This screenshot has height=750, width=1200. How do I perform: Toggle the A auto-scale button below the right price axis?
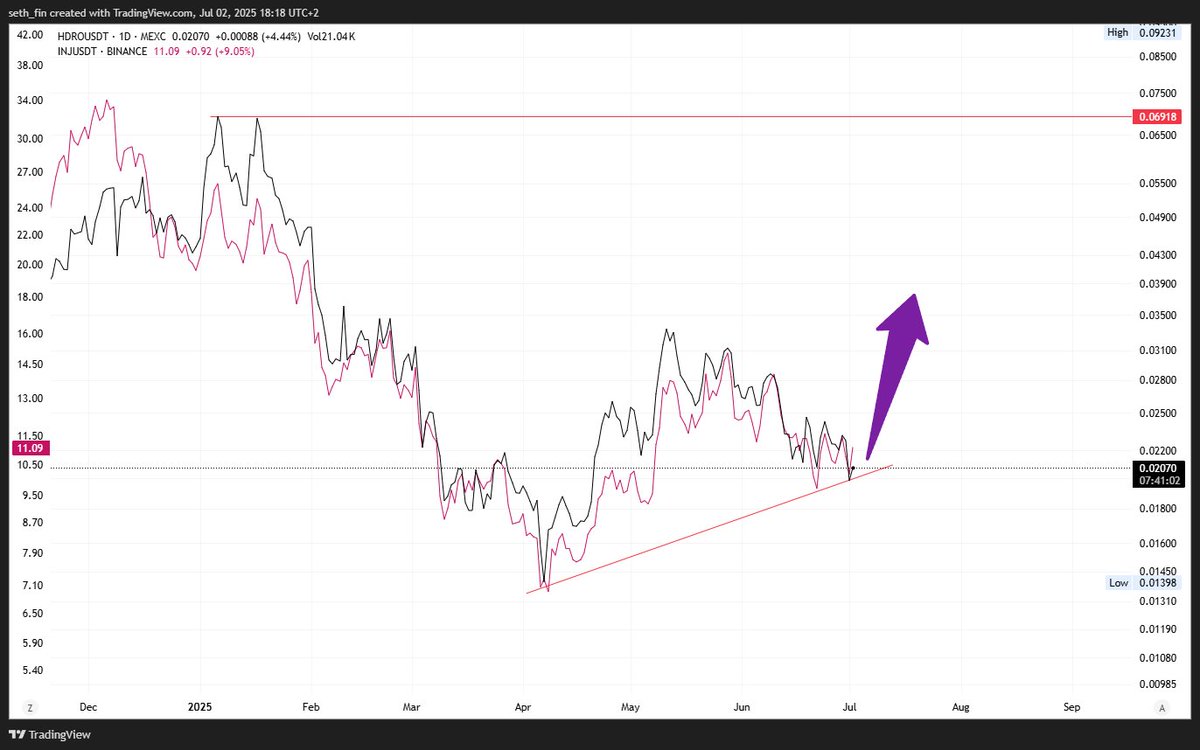(x=1161, y=707)
